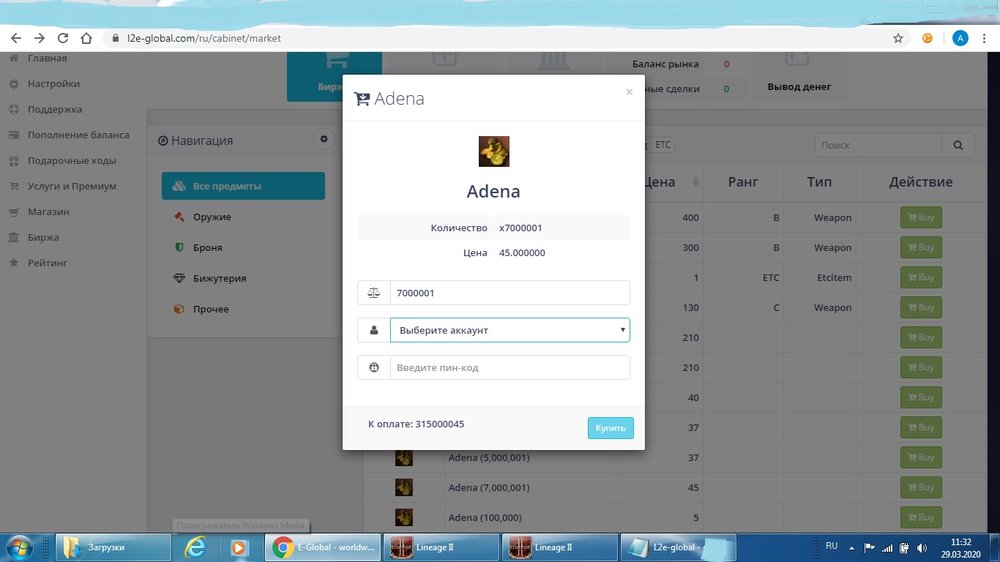Open the Выберите аккаунт dropdown

click(x=509, y=330)
